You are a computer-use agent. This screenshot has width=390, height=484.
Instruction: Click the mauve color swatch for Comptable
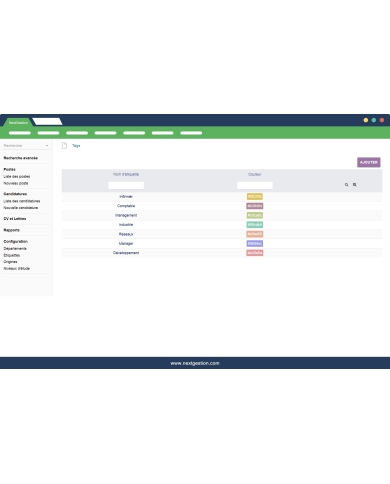[x=255, y=206]
